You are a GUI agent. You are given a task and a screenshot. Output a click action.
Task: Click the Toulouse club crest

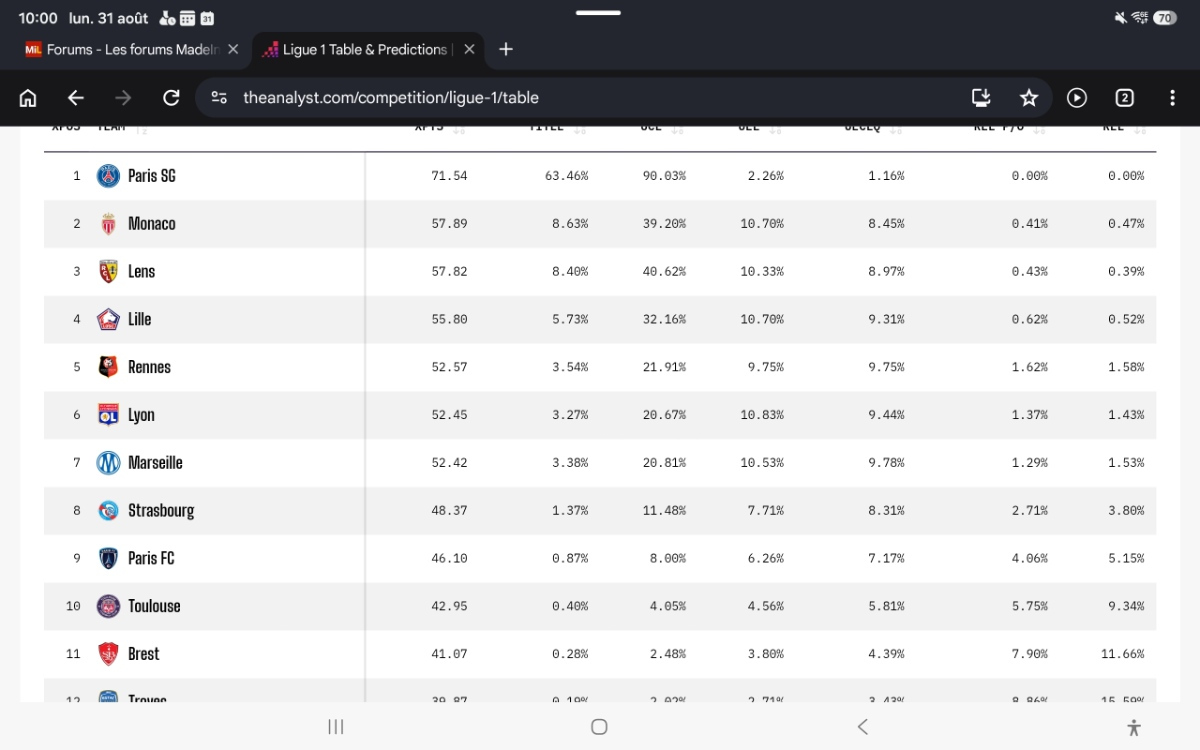tap(108, 606)
